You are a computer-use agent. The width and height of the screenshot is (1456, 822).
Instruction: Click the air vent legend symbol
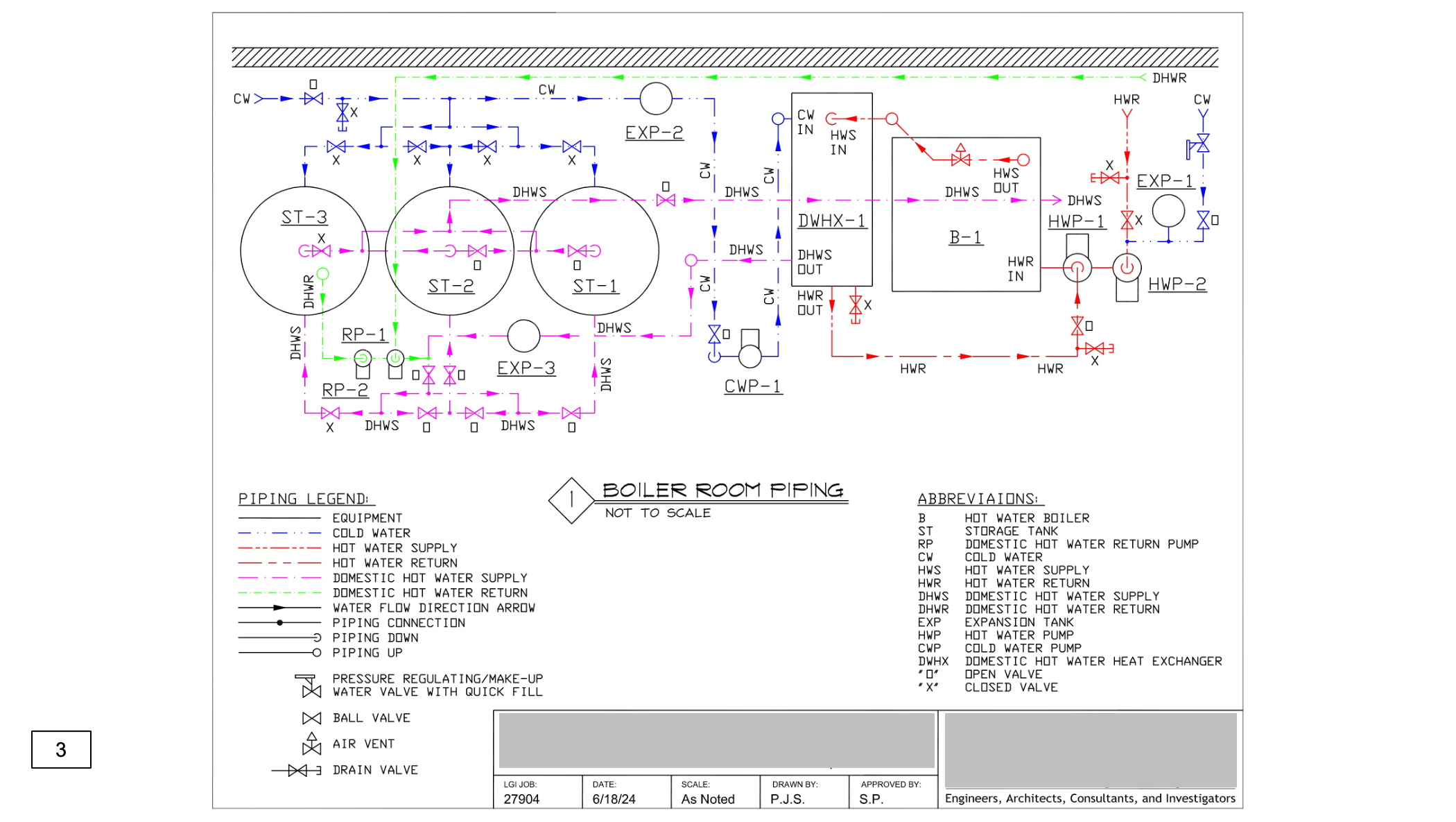pos(312,744)
